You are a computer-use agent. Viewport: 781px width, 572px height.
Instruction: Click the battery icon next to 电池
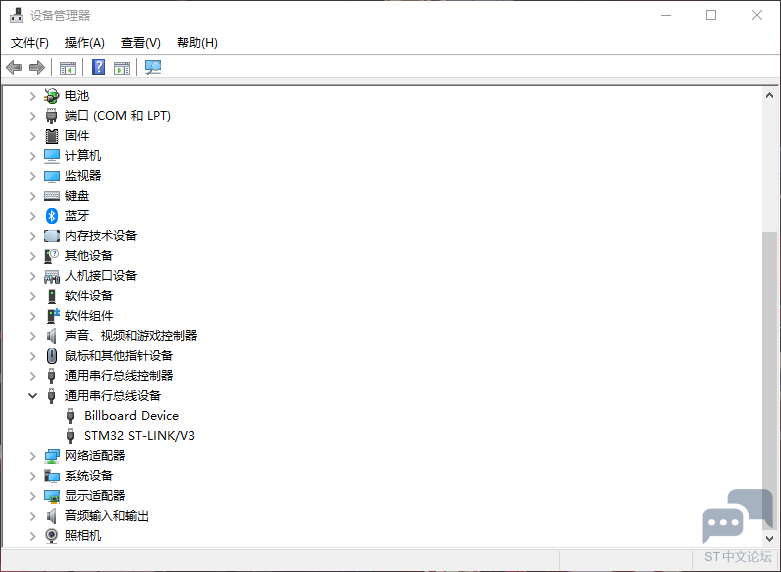click(51, 96)
